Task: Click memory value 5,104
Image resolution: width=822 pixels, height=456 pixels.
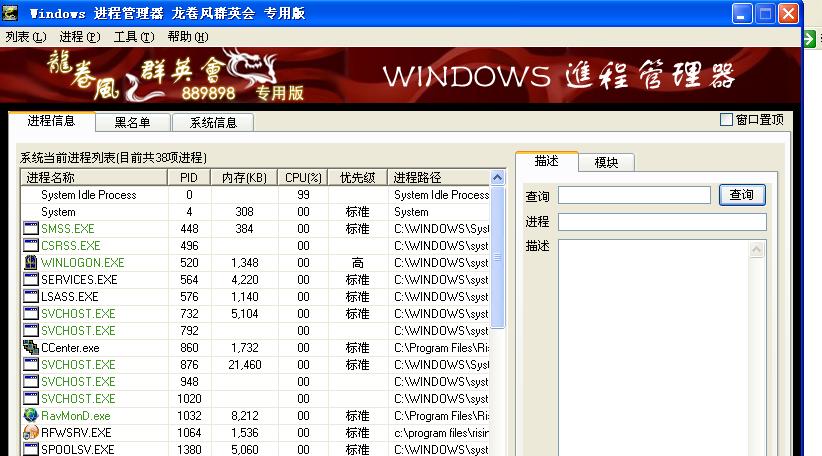Action: click(x=244, y=313)
